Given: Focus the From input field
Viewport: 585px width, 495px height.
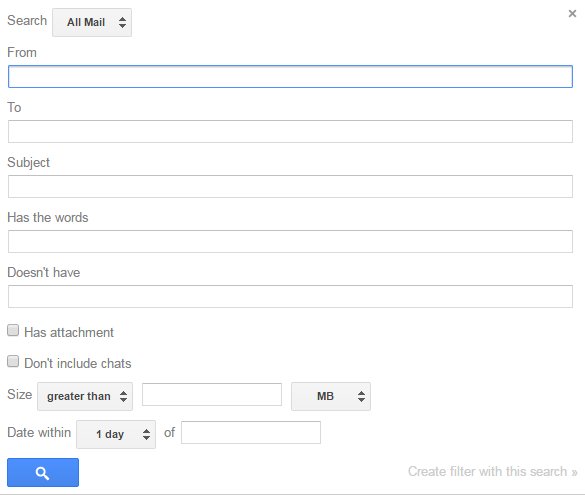Looking at the screenshot, I should [x=290, y=76].
